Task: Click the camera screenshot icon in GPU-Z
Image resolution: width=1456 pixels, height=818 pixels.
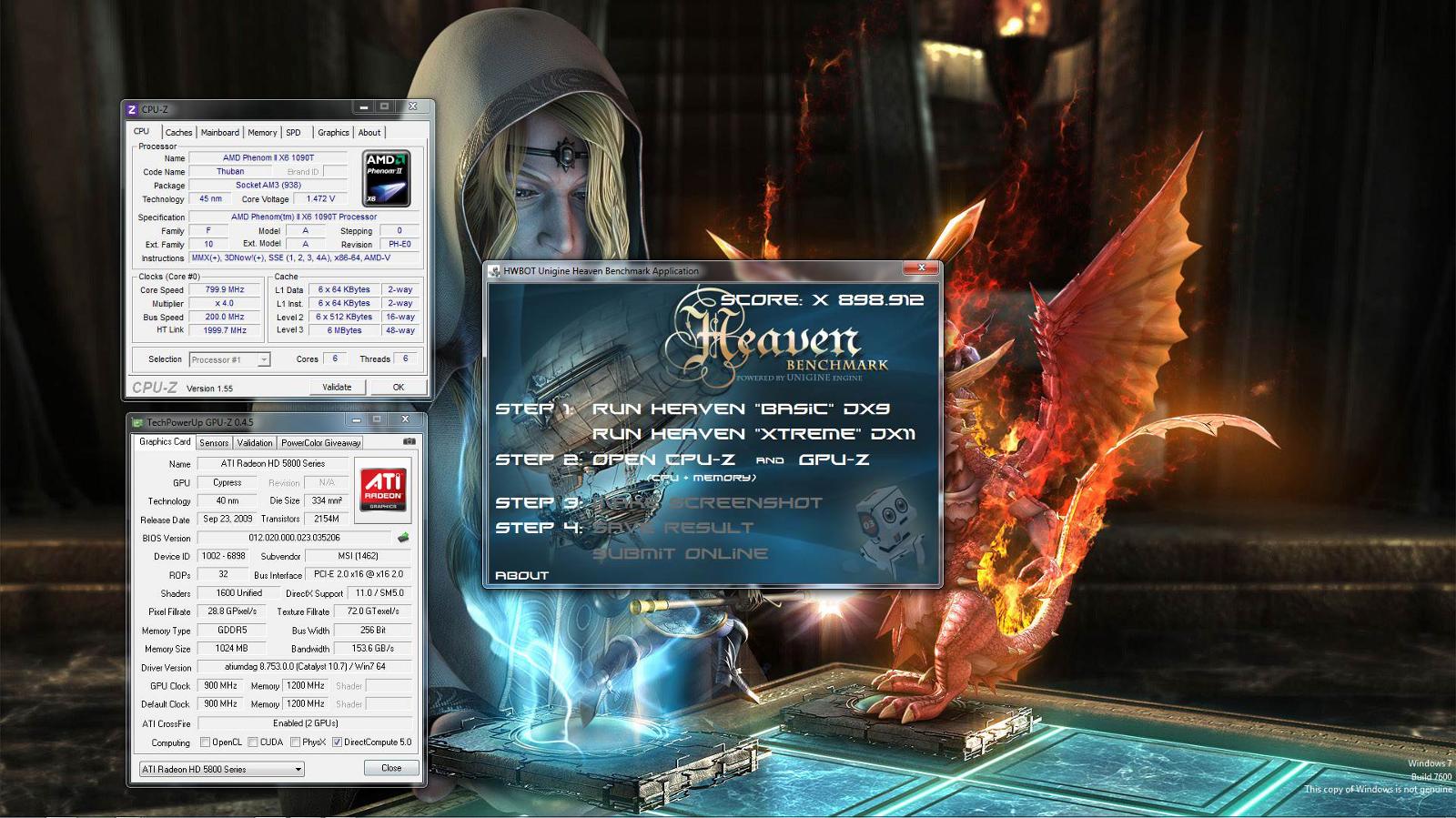Action: point(409,441)
